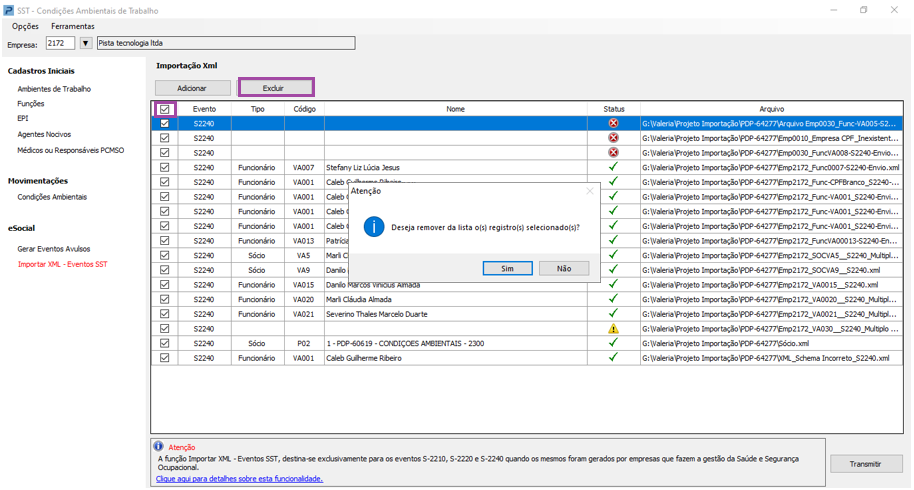Viewport: 914px width, 490px height.
Task: Click the Empresa code field 2172
Action: coord(59,44)
